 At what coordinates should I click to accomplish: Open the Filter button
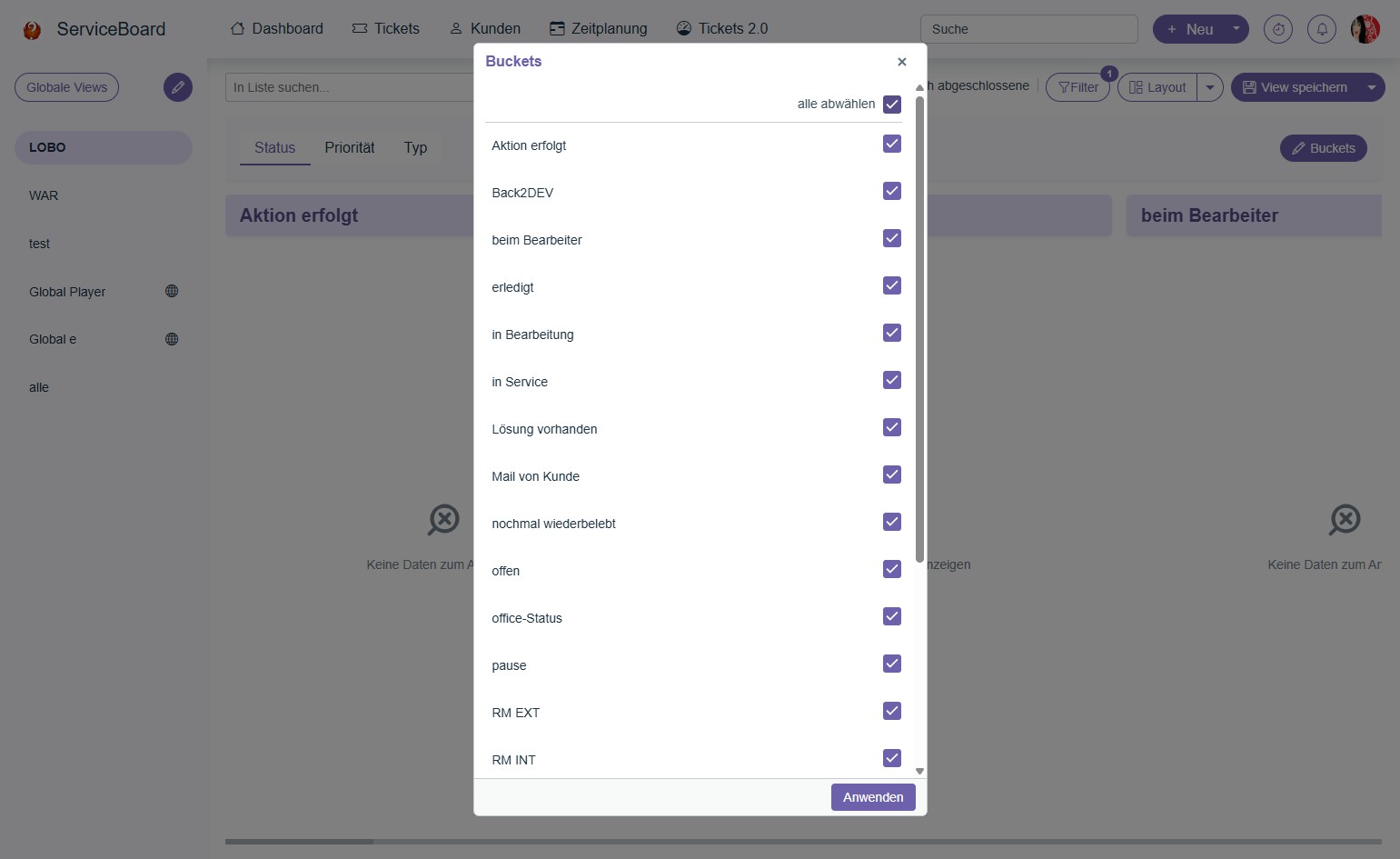click(x=1077, y=87)
